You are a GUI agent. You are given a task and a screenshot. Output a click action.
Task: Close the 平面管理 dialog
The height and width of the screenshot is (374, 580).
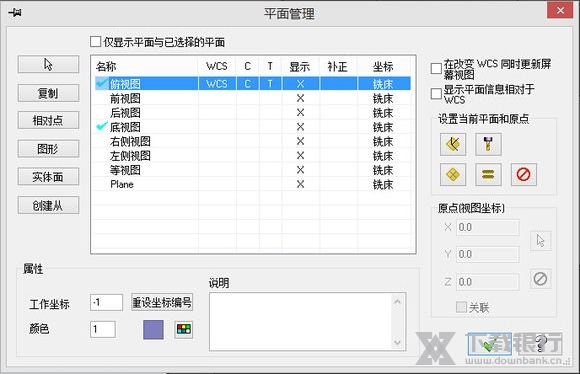click(560, 10)
